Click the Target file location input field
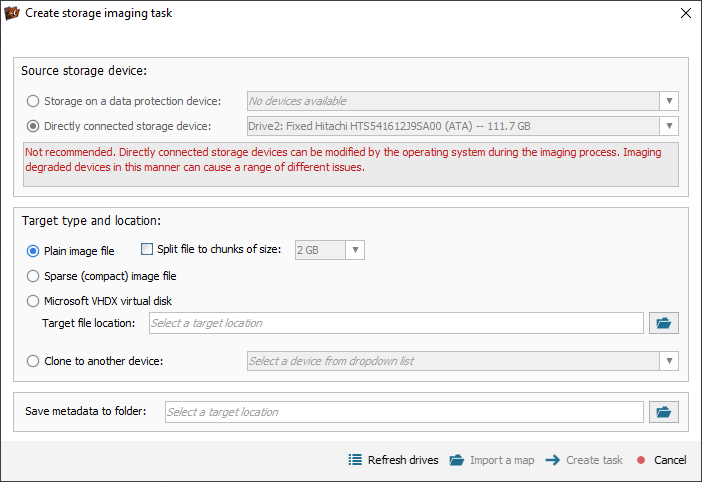This screenshot has height=482, width=702. 396,323
